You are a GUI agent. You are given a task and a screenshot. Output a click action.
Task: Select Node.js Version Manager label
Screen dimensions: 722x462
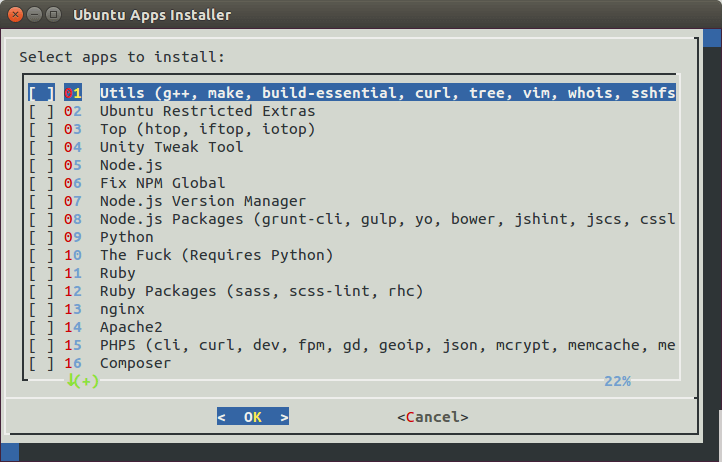[x=203, y=201]
